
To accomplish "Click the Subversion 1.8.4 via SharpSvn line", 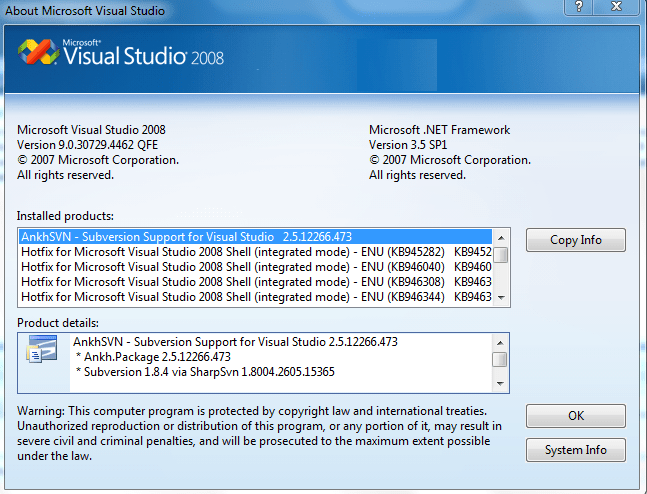I will coord(205,372).
